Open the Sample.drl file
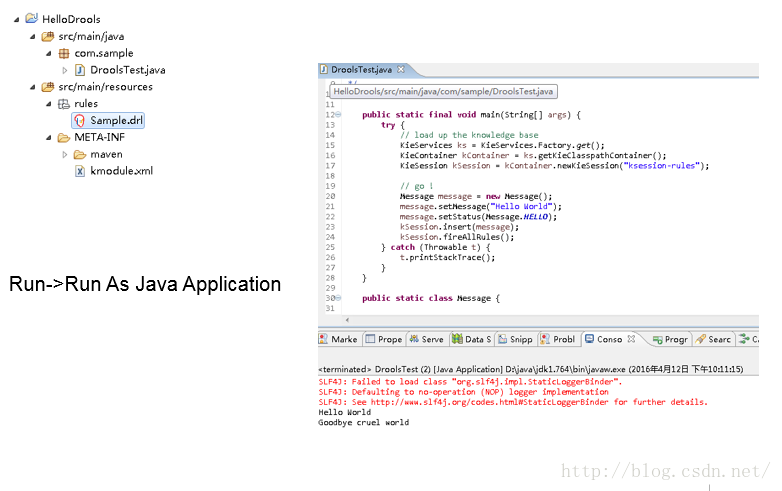Screen dimensions: 782x491 pyautogui.click(x=116, y=121)
